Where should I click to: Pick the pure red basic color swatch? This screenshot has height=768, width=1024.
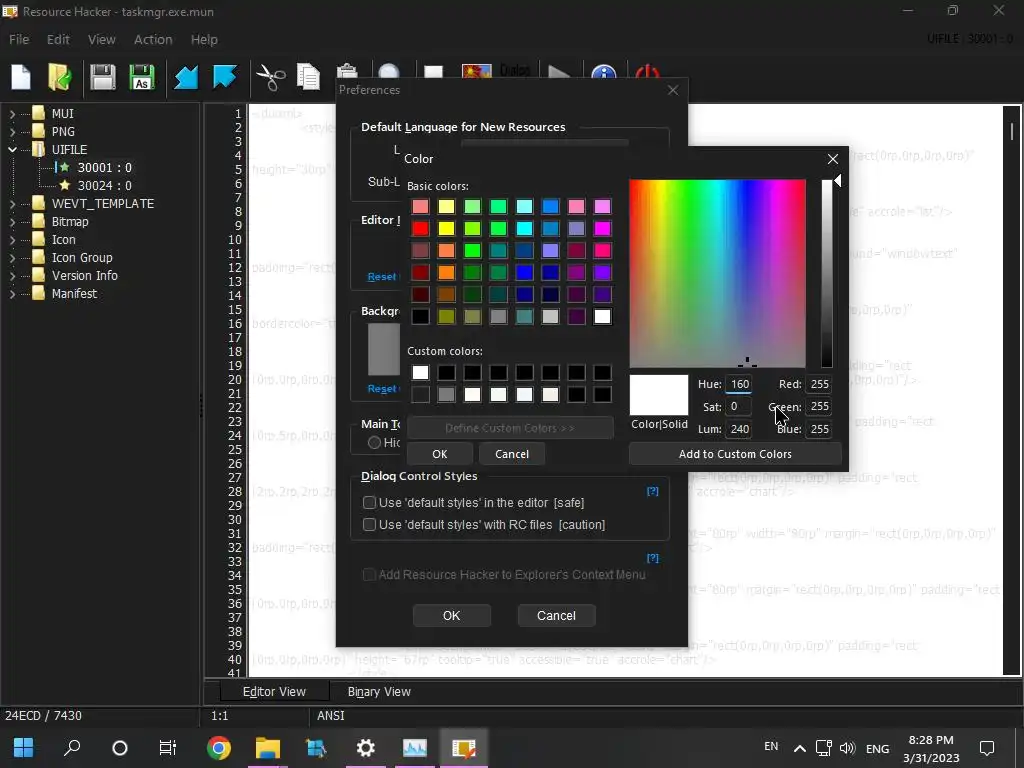click(421, 229)
